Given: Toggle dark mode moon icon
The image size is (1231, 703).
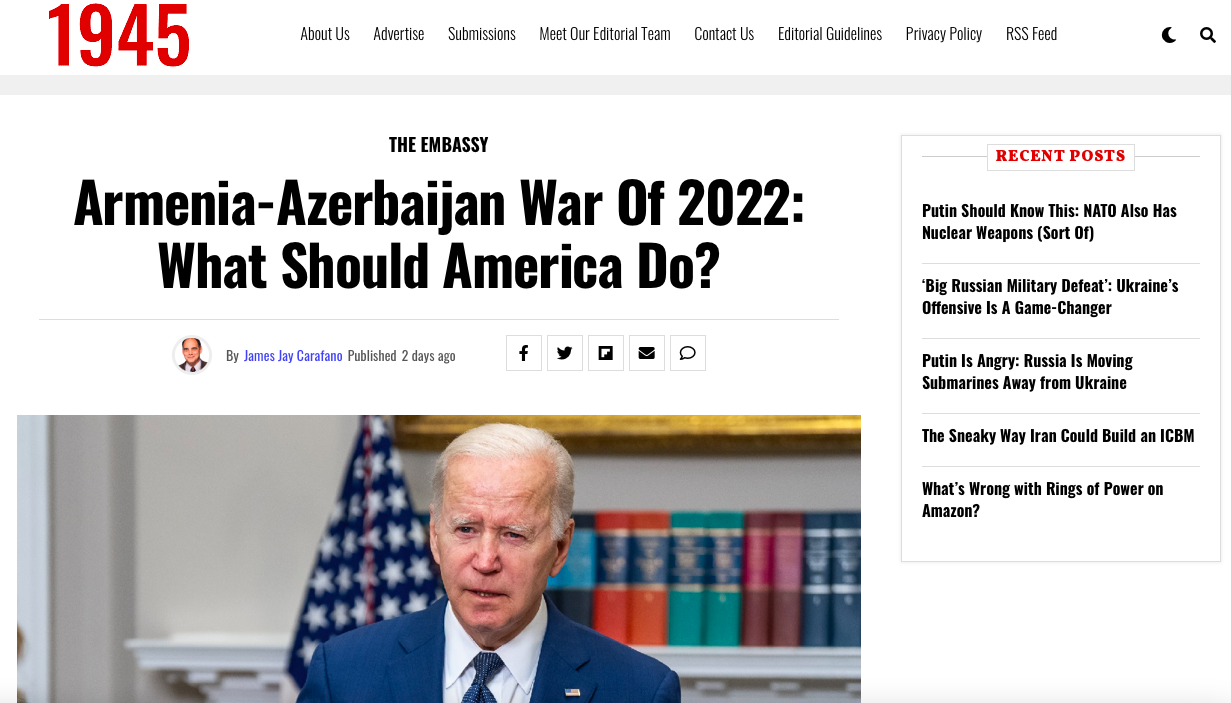Looking at the screenshot, I should point(1169,35).
